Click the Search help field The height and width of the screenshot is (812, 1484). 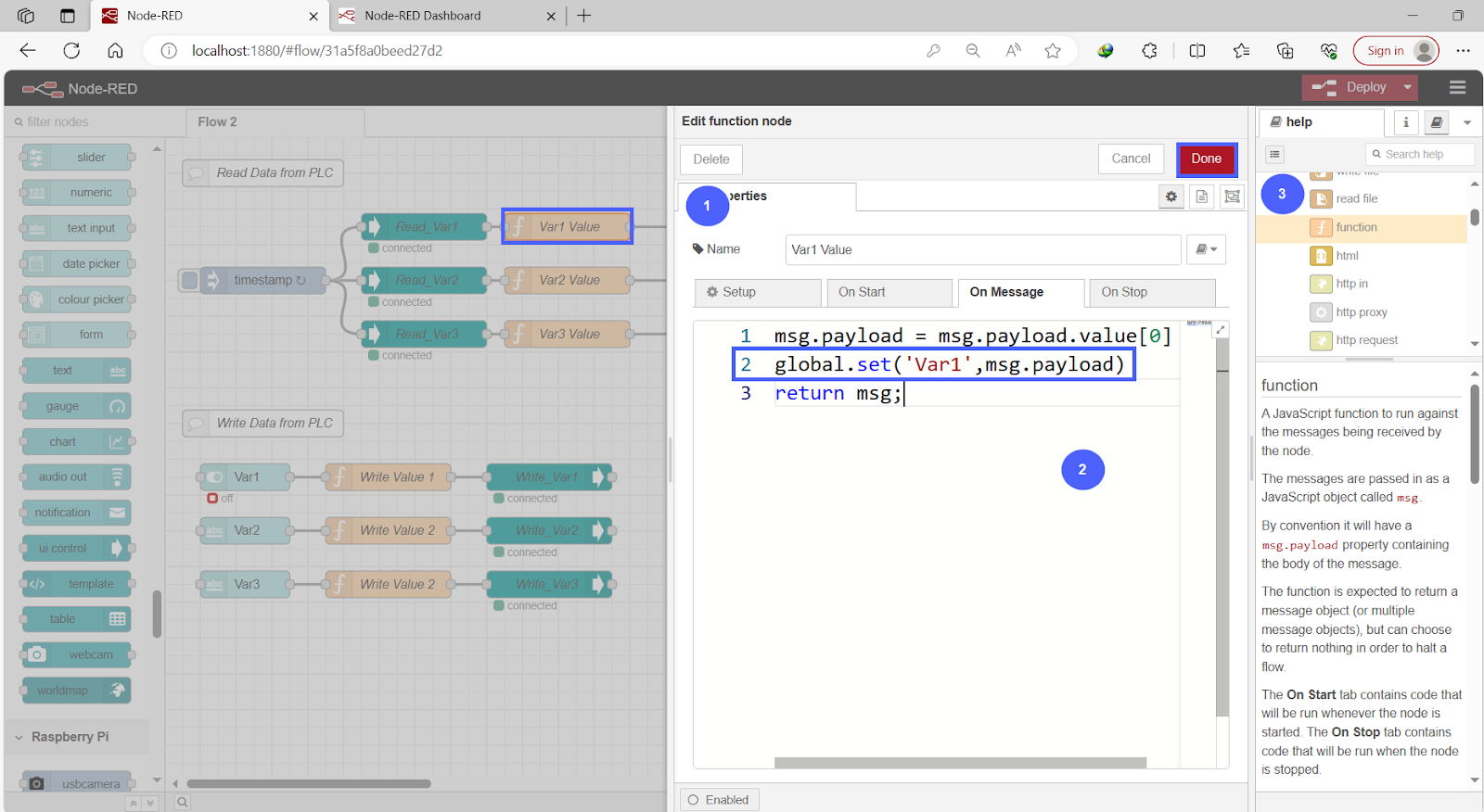[x=1420, y=155]
